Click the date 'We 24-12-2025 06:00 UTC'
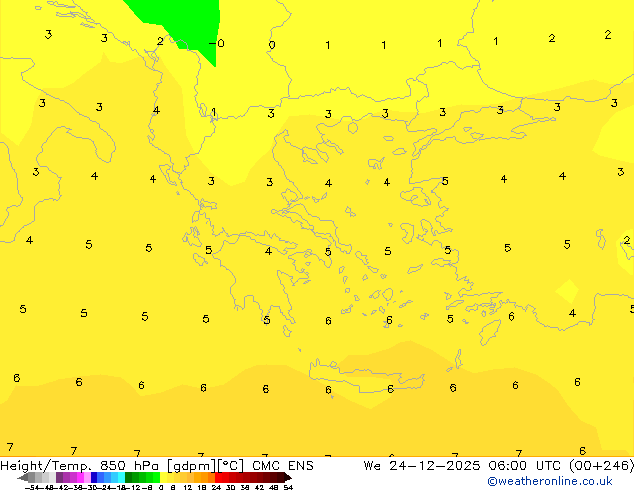This screenshot has height=490, width=634. tap(462, 466)
